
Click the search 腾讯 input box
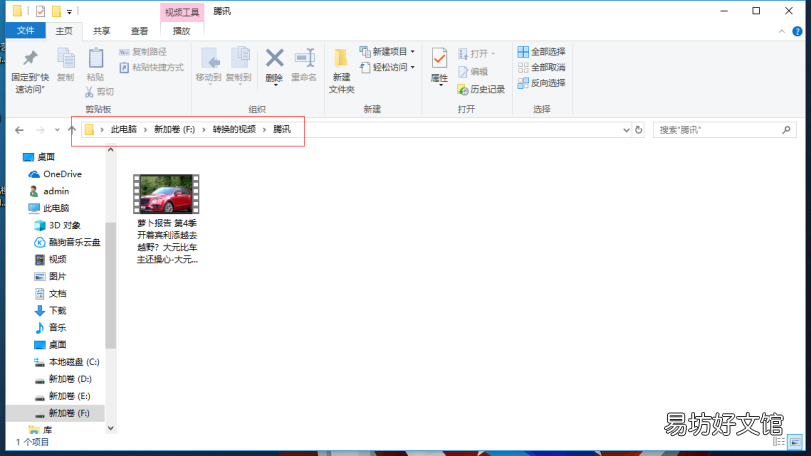725,130
